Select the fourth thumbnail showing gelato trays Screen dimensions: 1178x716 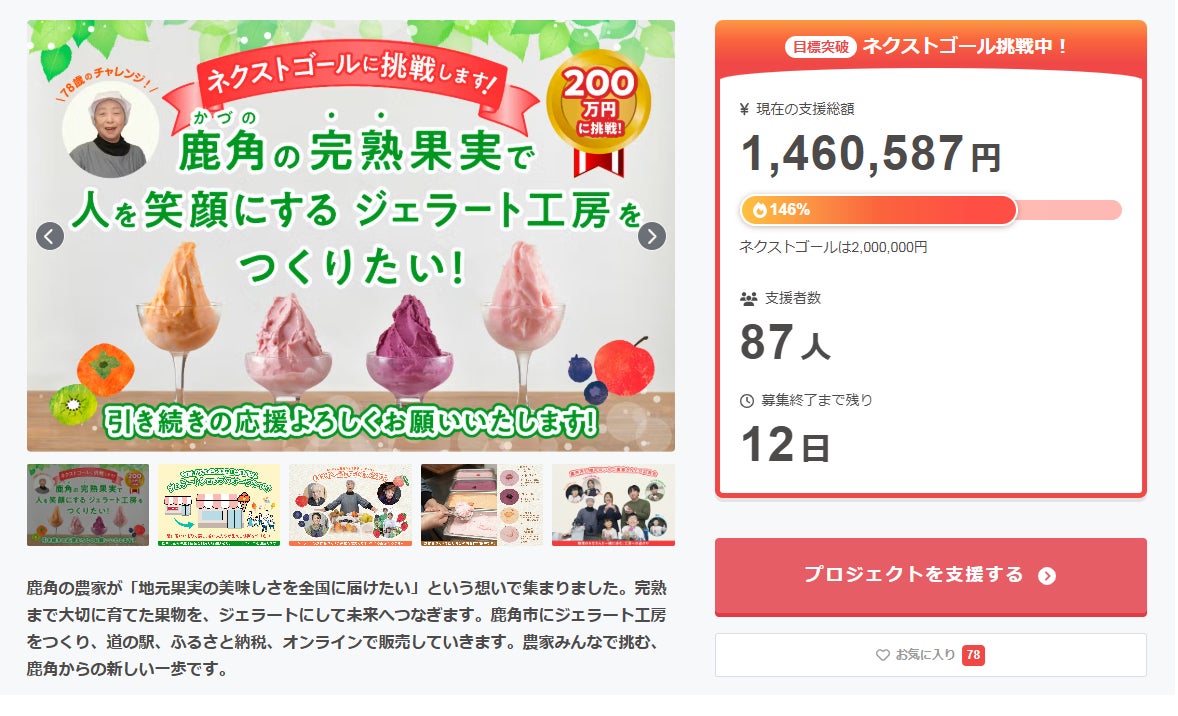coord(482,505)
